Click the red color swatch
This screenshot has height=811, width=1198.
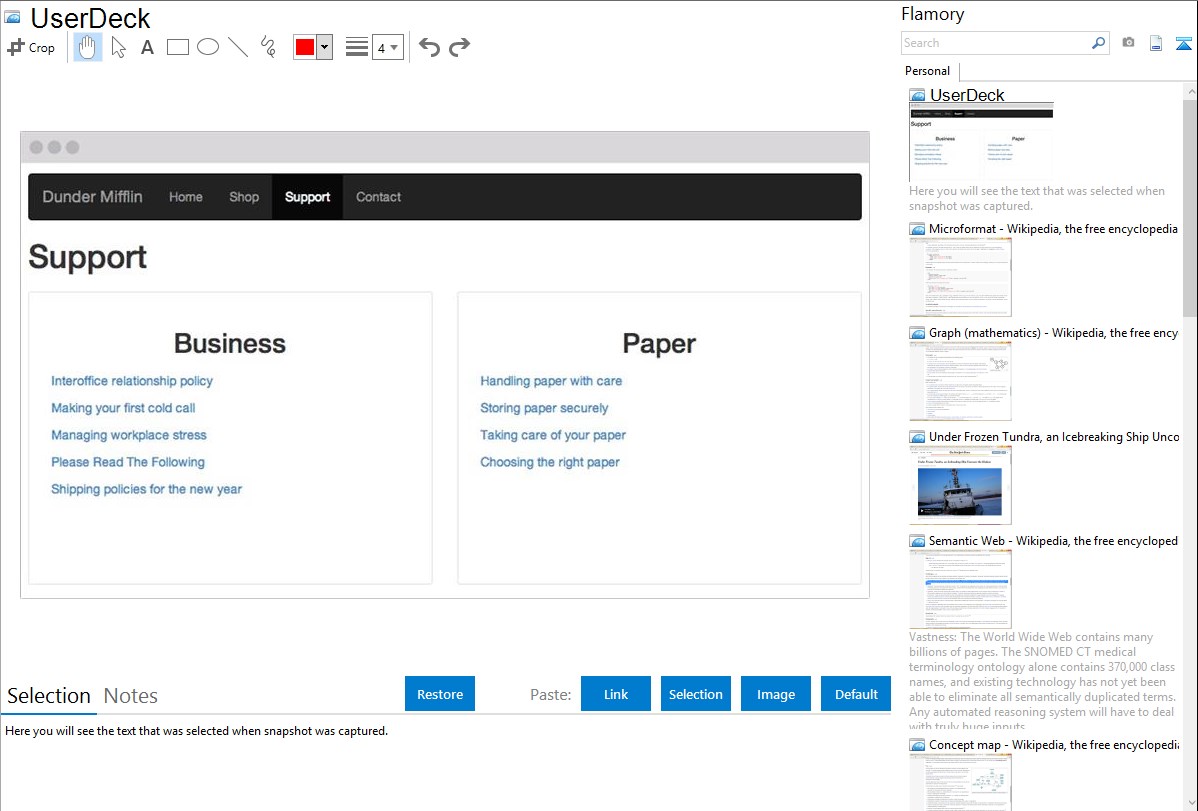tap(305, 47)
